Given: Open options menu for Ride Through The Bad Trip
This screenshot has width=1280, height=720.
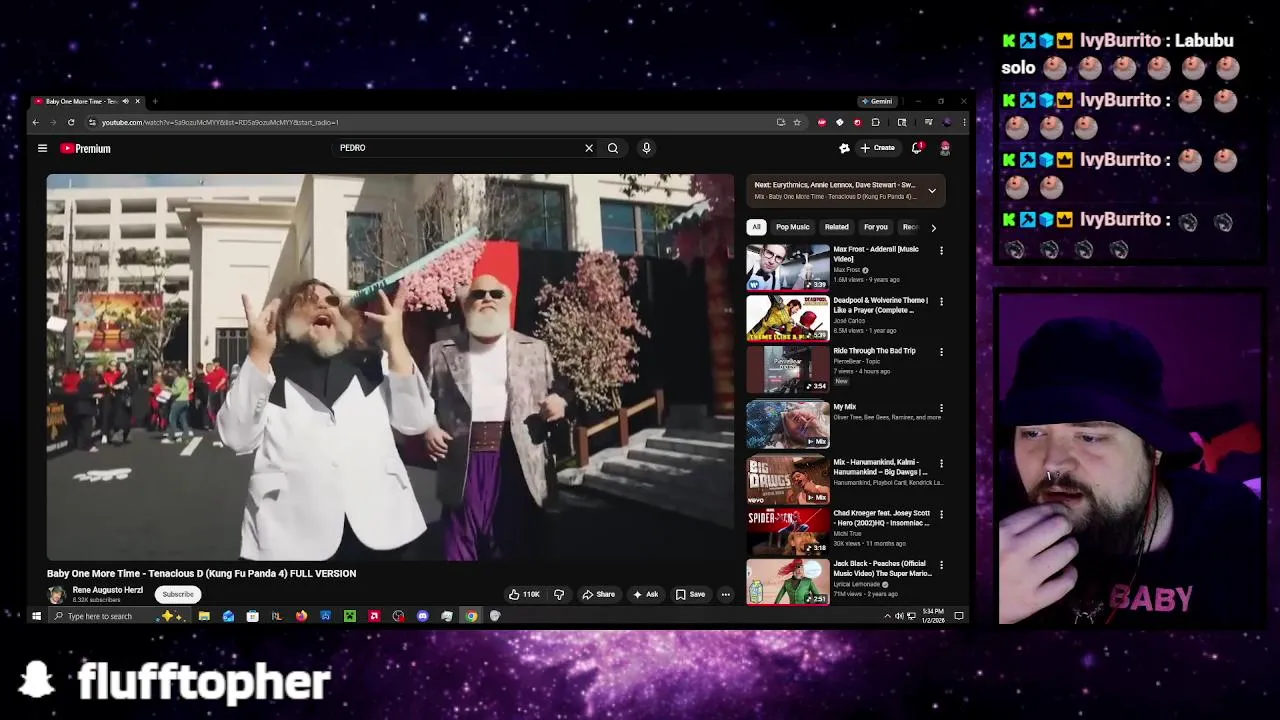Looking at the screenshot, I should click(x=941, y=352).
